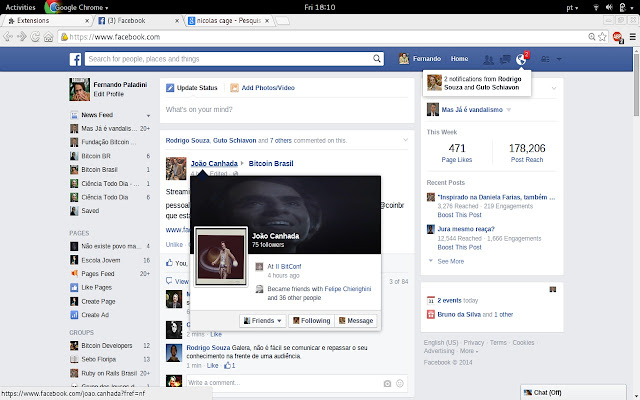Open Fernando profile link in header

(420, 59)
